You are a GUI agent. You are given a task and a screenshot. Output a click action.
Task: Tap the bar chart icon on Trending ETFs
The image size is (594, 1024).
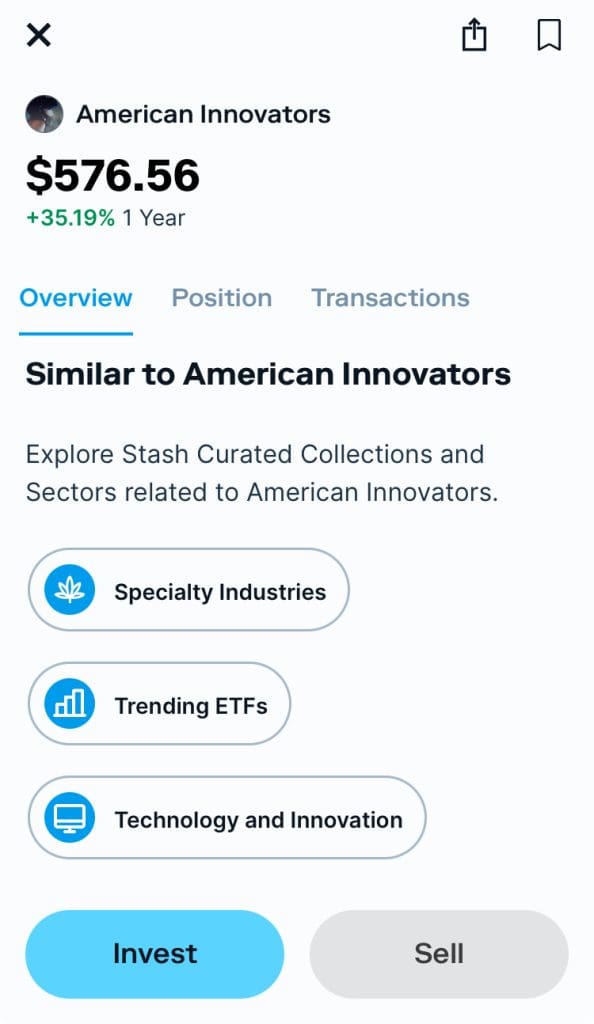69,704
